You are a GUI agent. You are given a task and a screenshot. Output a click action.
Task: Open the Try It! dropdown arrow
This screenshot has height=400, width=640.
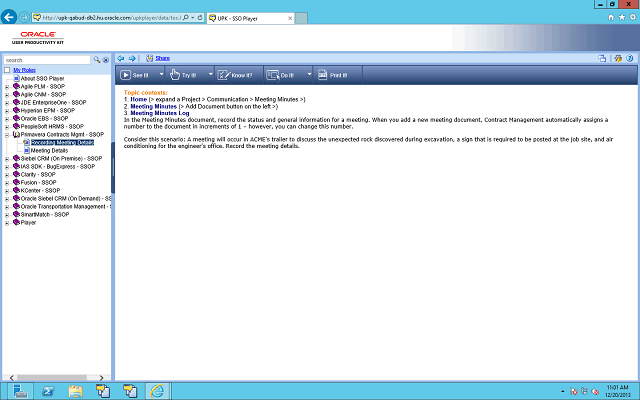coord(208,75)
